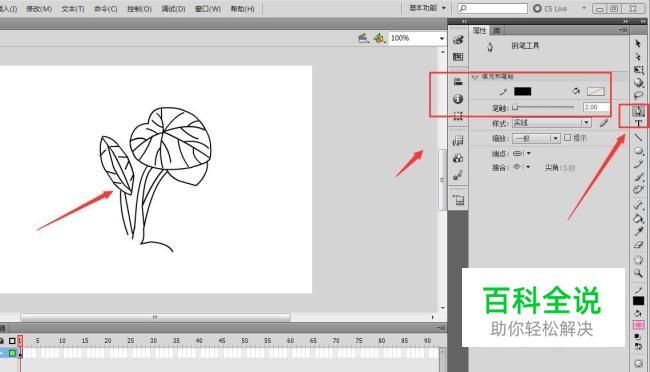This screenshot has width=650, height=372.
Task: Select the Brush tool
Action: 638,177
